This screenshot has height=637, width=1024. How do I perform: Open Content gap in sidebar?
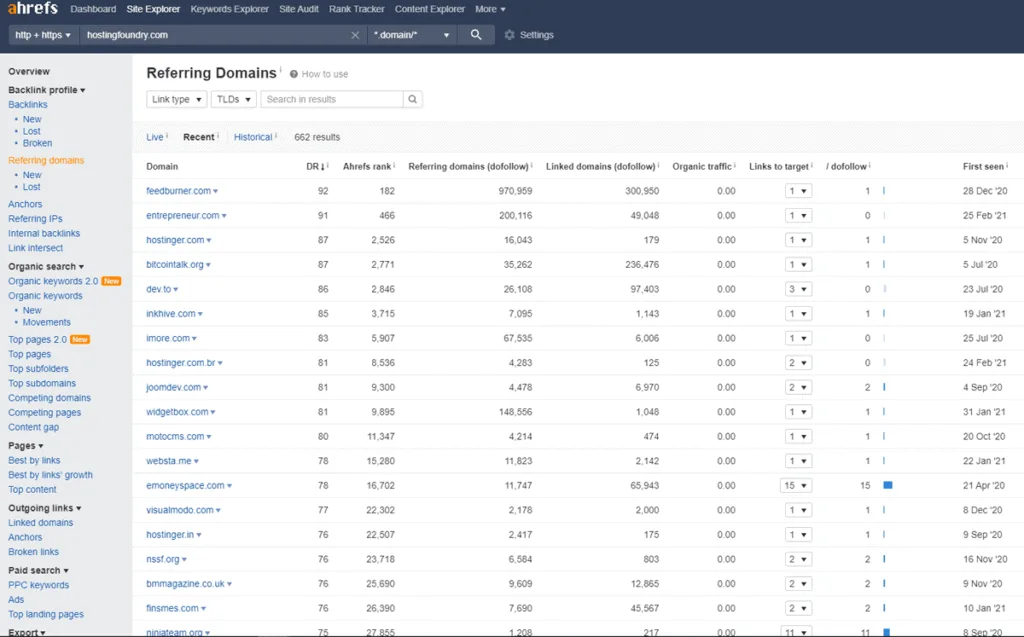coord(33,427)
